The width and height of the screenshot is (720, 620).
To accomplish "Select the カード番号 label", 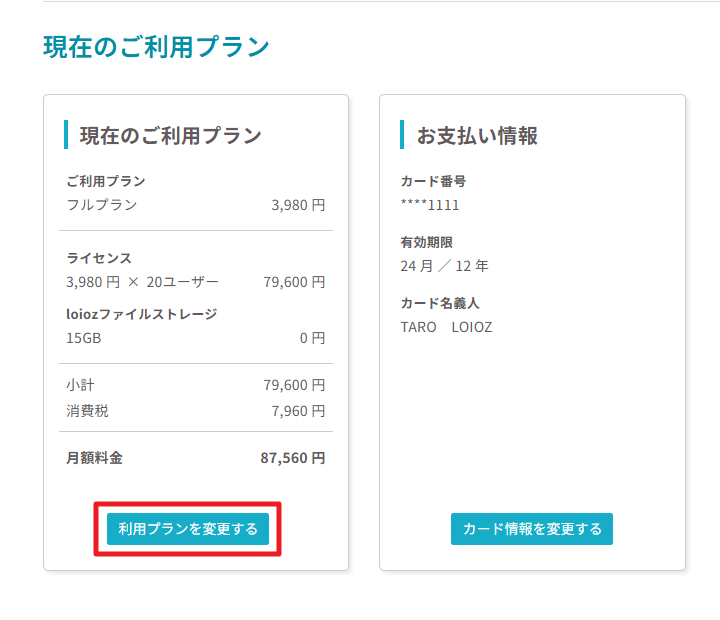I will click(x=433, y=181).
